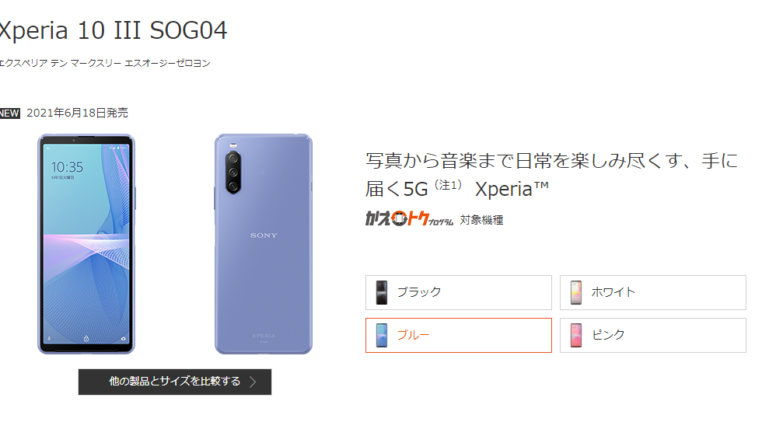The height and width of the screenshot is (429, 762).
Task: Choose the ピンク color option
Action: tap(653, 335)
